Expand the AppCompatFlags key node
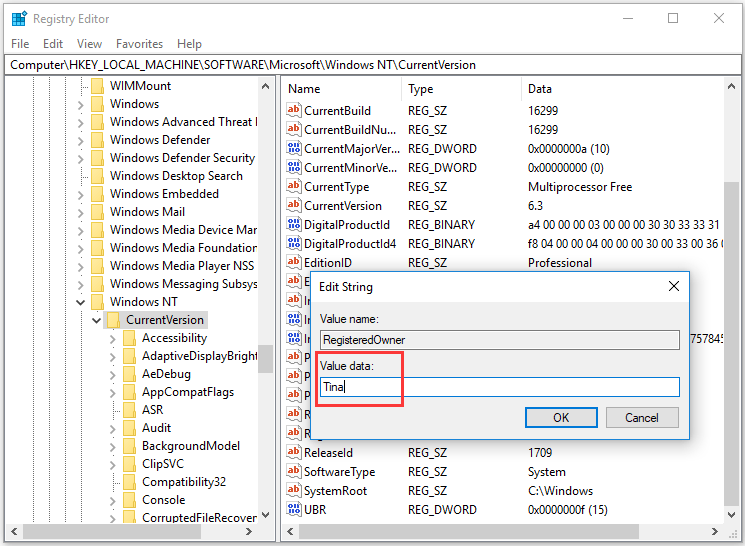Image resolution: width=745 pixels, height=546 pixels. [x=113, y=393]
